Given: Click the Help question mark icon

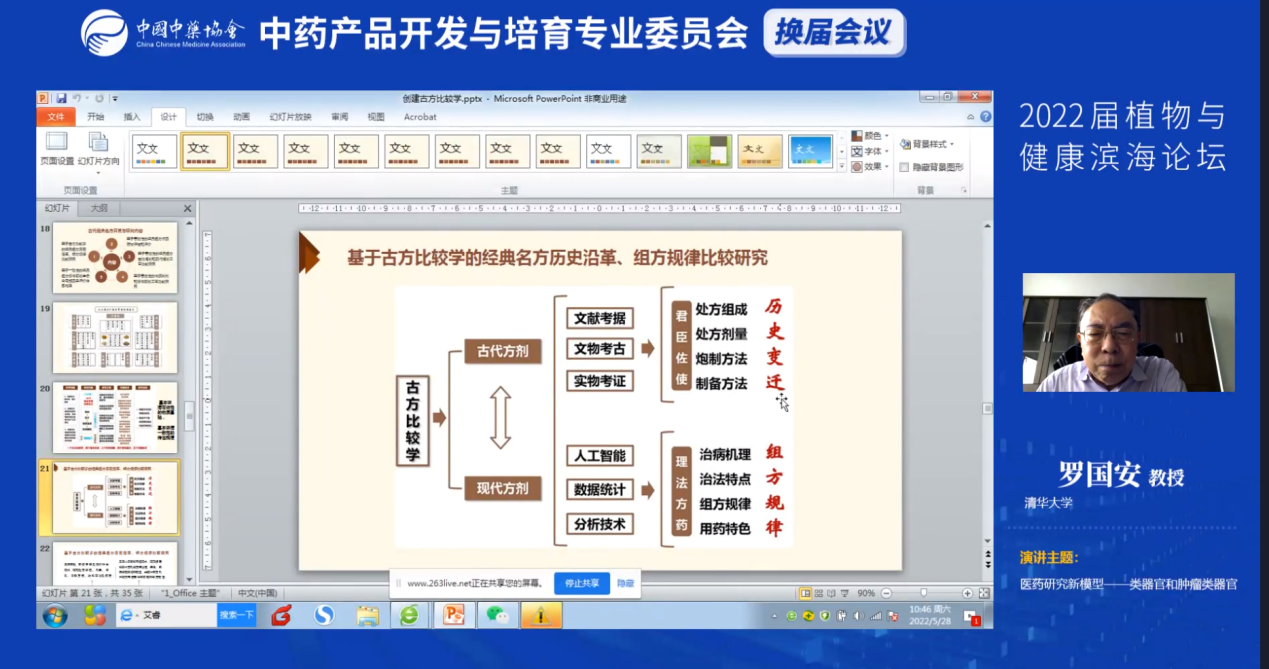Looking at the screenshot, I should click(985, 117).
